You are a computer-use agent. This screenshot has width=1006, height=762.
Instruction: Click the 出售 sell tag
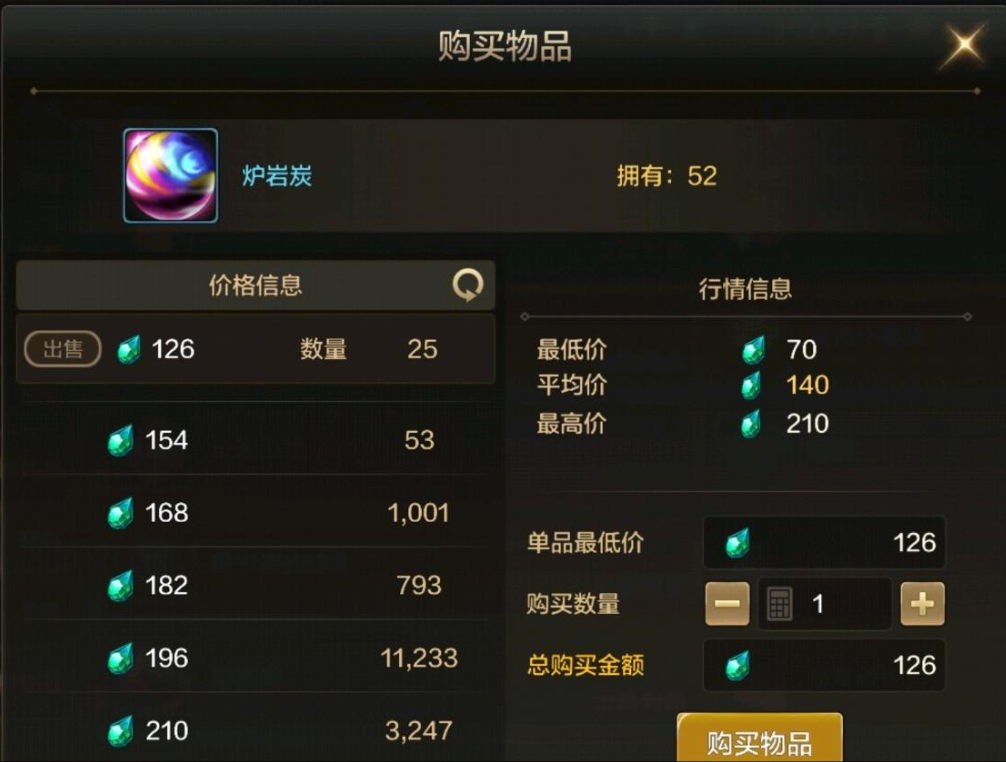click(x=63, y=349)
